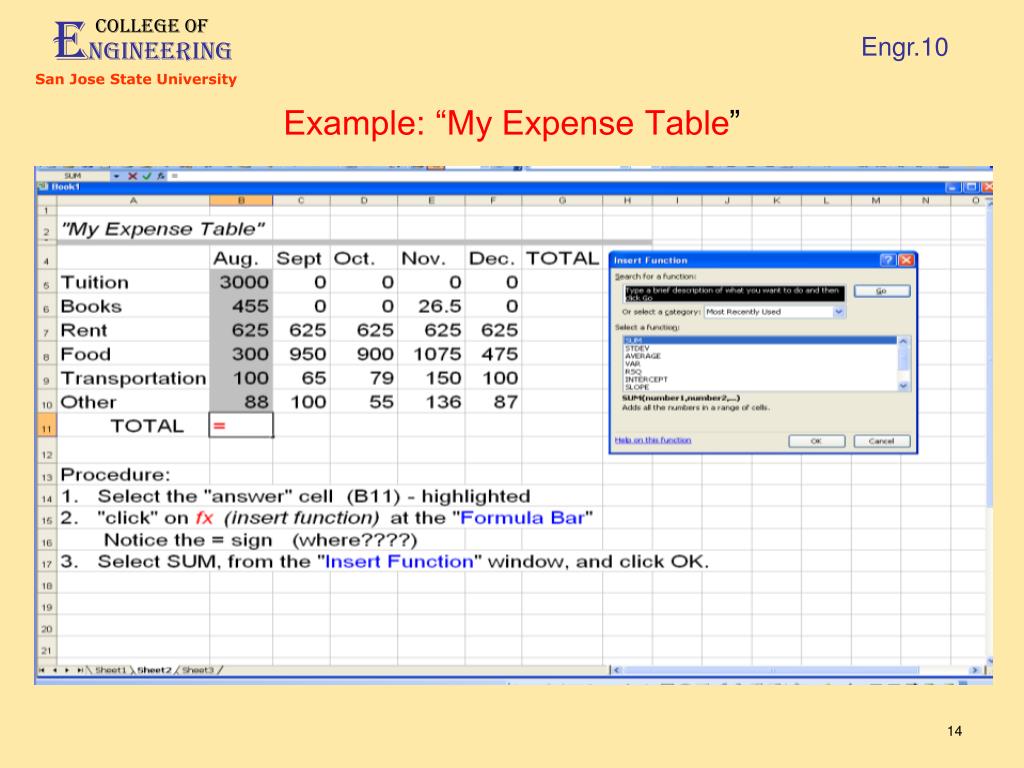The image size is (1024, 768).
Task: Click the active TOTAL cell containing equals sign
Action: pyautogui.click(x=241, y=425)
